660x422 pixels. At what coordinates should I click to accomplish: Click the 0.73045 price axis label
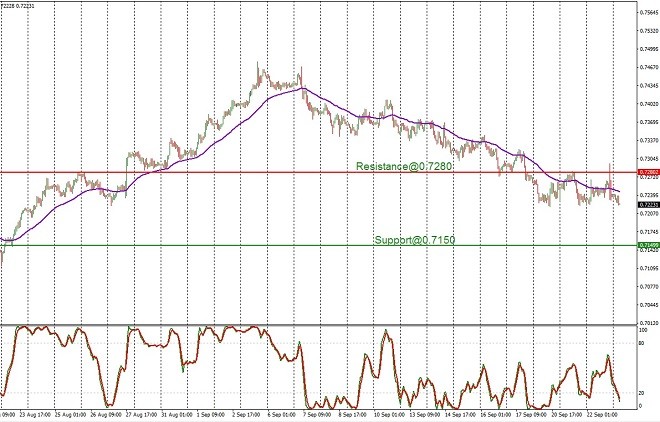(649, 159)
